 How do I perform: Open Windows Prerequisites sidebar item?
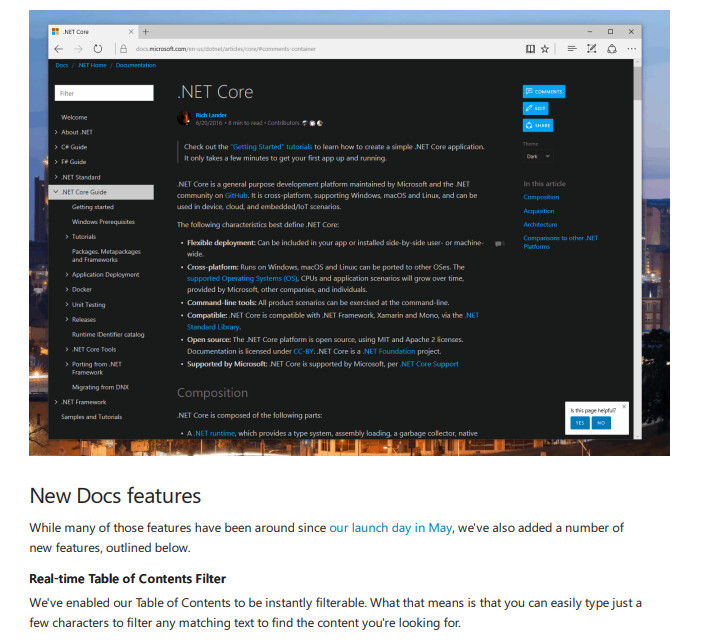click(x=103, y=222)
